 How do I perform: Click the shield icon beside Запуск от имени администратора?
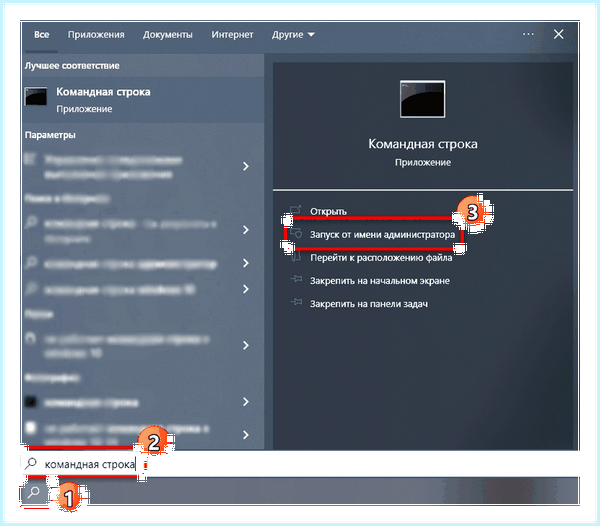(x=296, y=234)
